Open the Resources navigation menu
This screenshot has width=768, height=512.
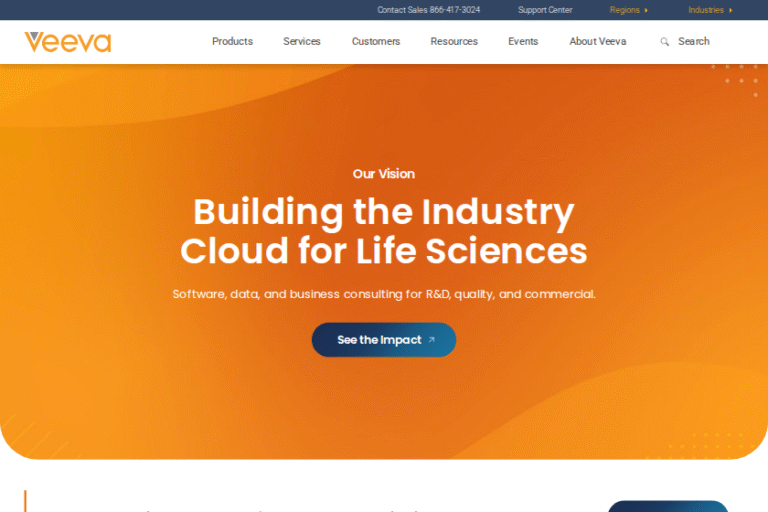454,41
